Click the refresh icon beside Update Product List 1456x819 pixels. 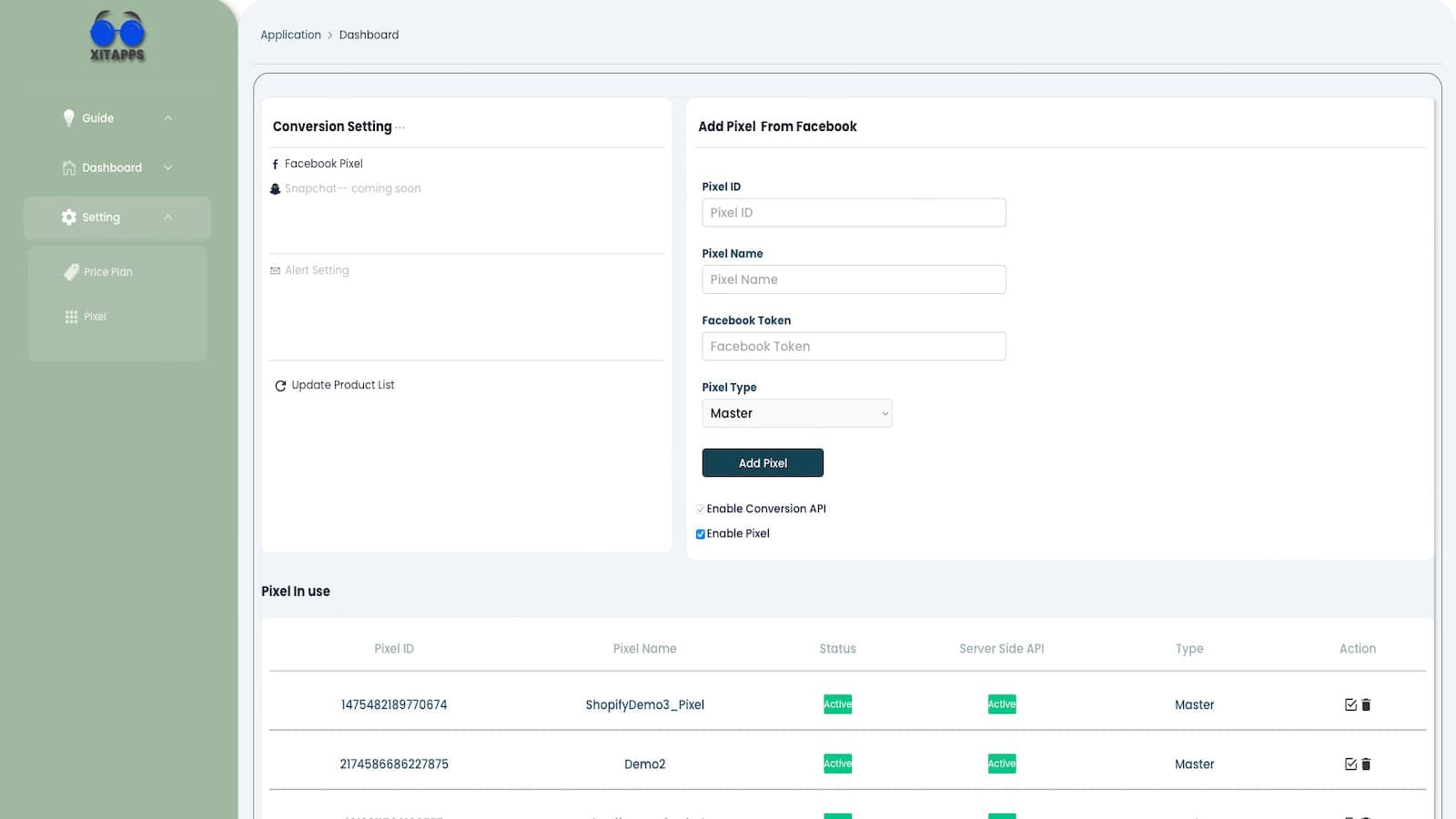[280, 386]
